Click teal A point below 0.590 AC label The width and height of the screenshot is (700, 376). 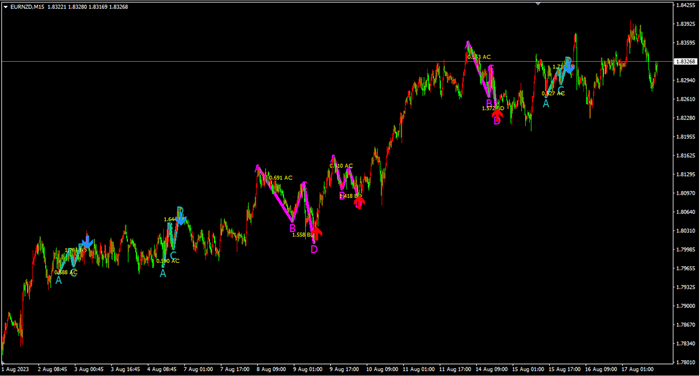163,273
